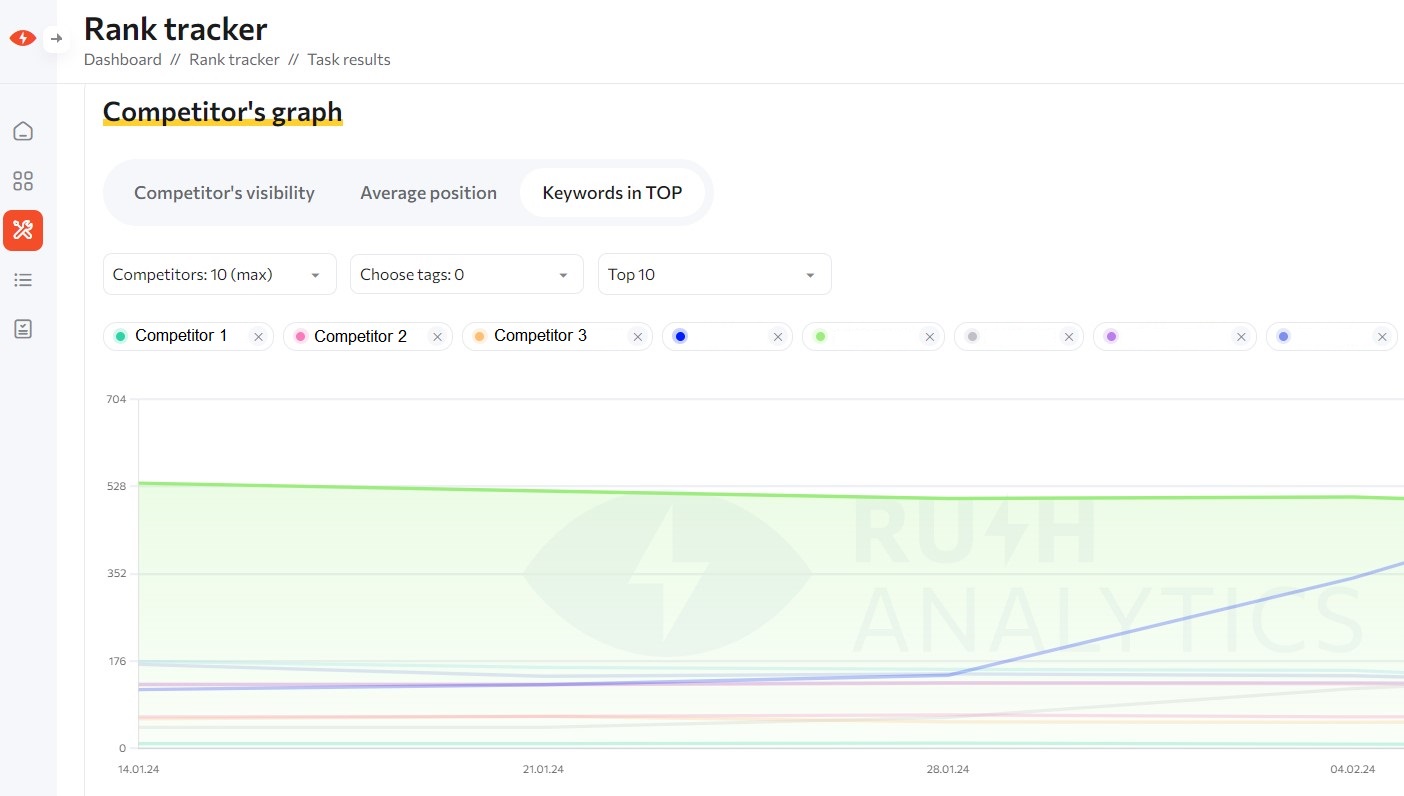Open the Top 10 dropdown
This screenshot has height=796, width=1404.
(x=714, y=274)
